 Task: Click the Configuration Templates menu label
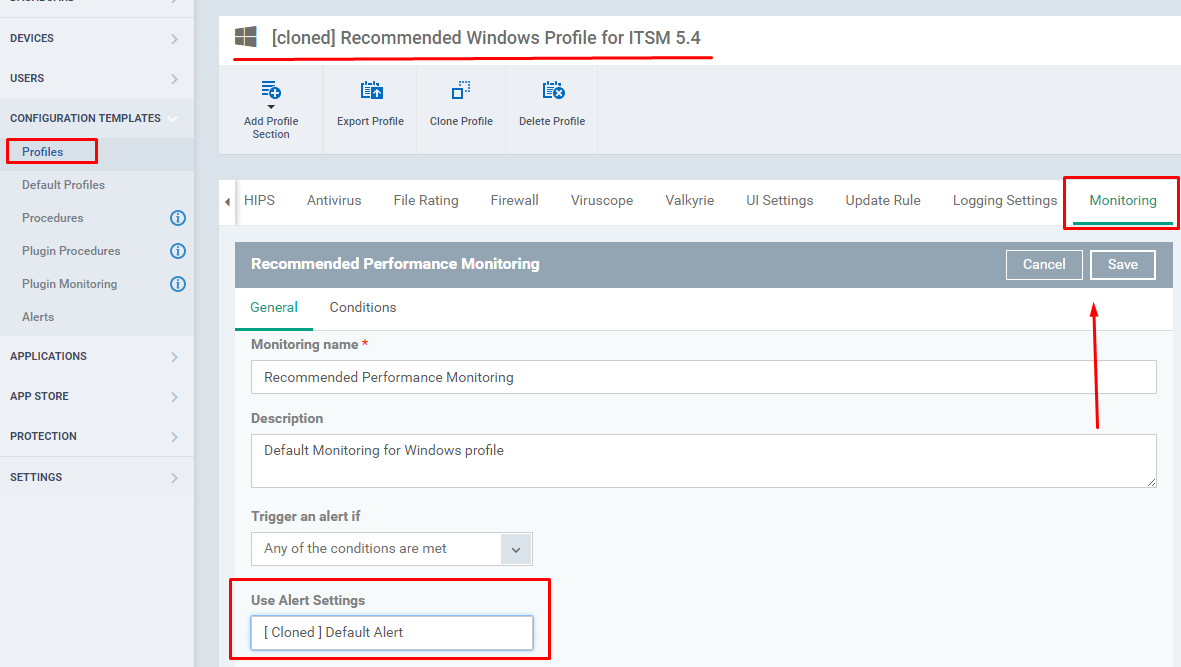click(x=85, y=119)
